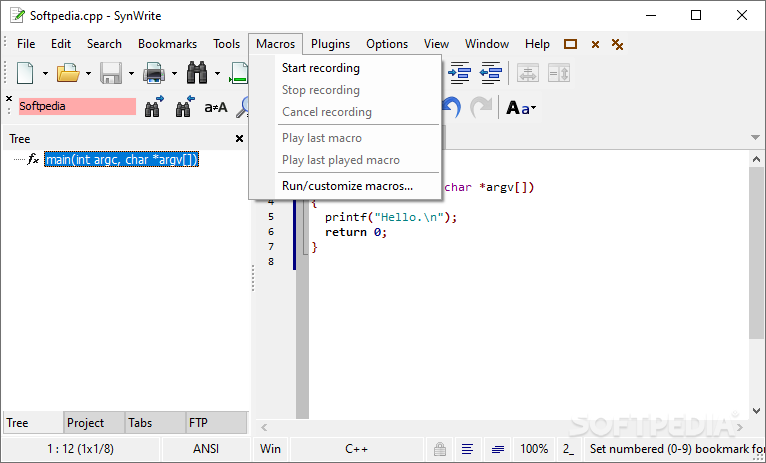
Task: Click the 100% zoom status field
Action: coord(534,449)
